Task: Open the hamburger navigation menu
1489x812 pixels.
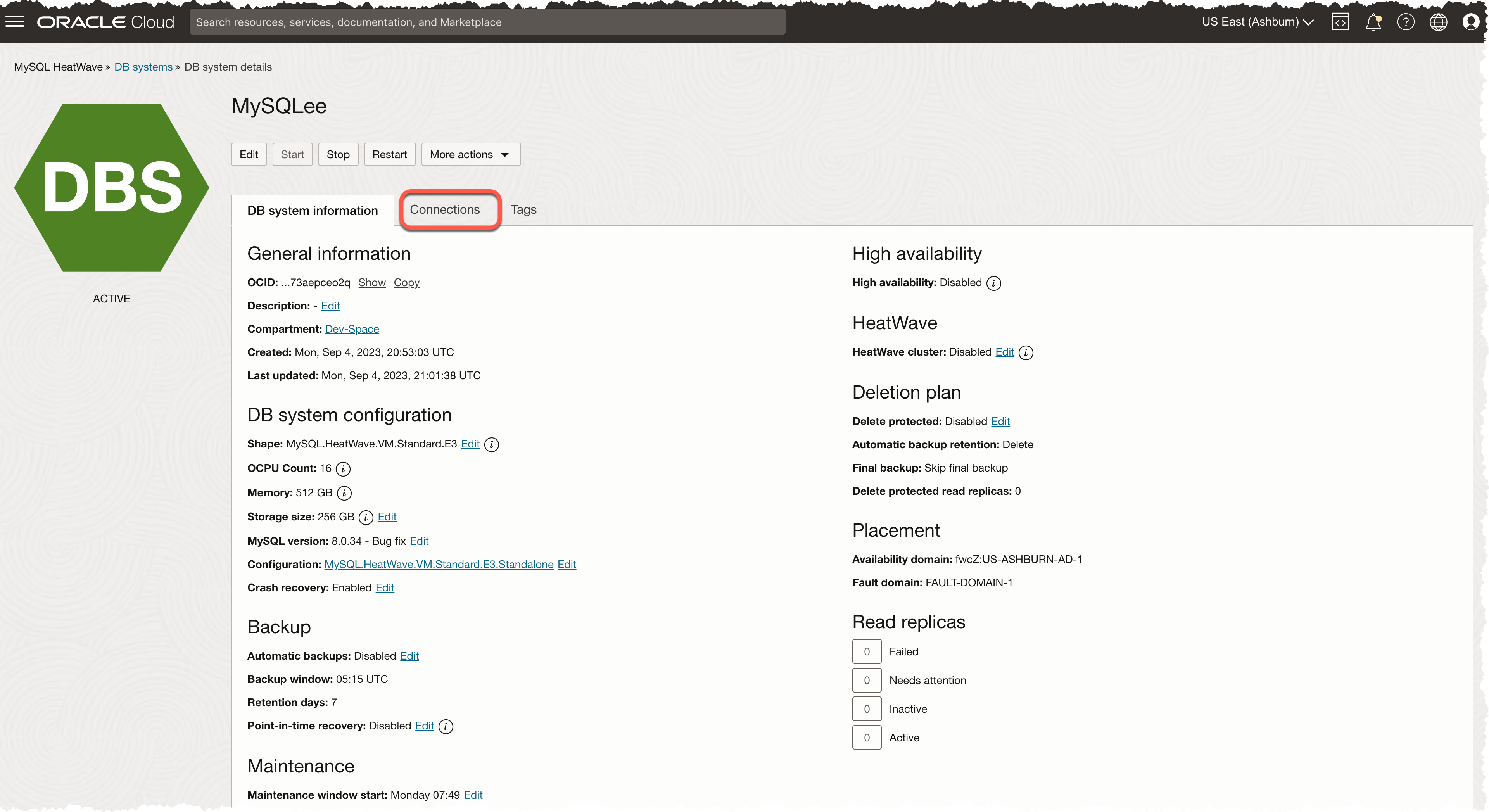Action: (x=15, y=22)
